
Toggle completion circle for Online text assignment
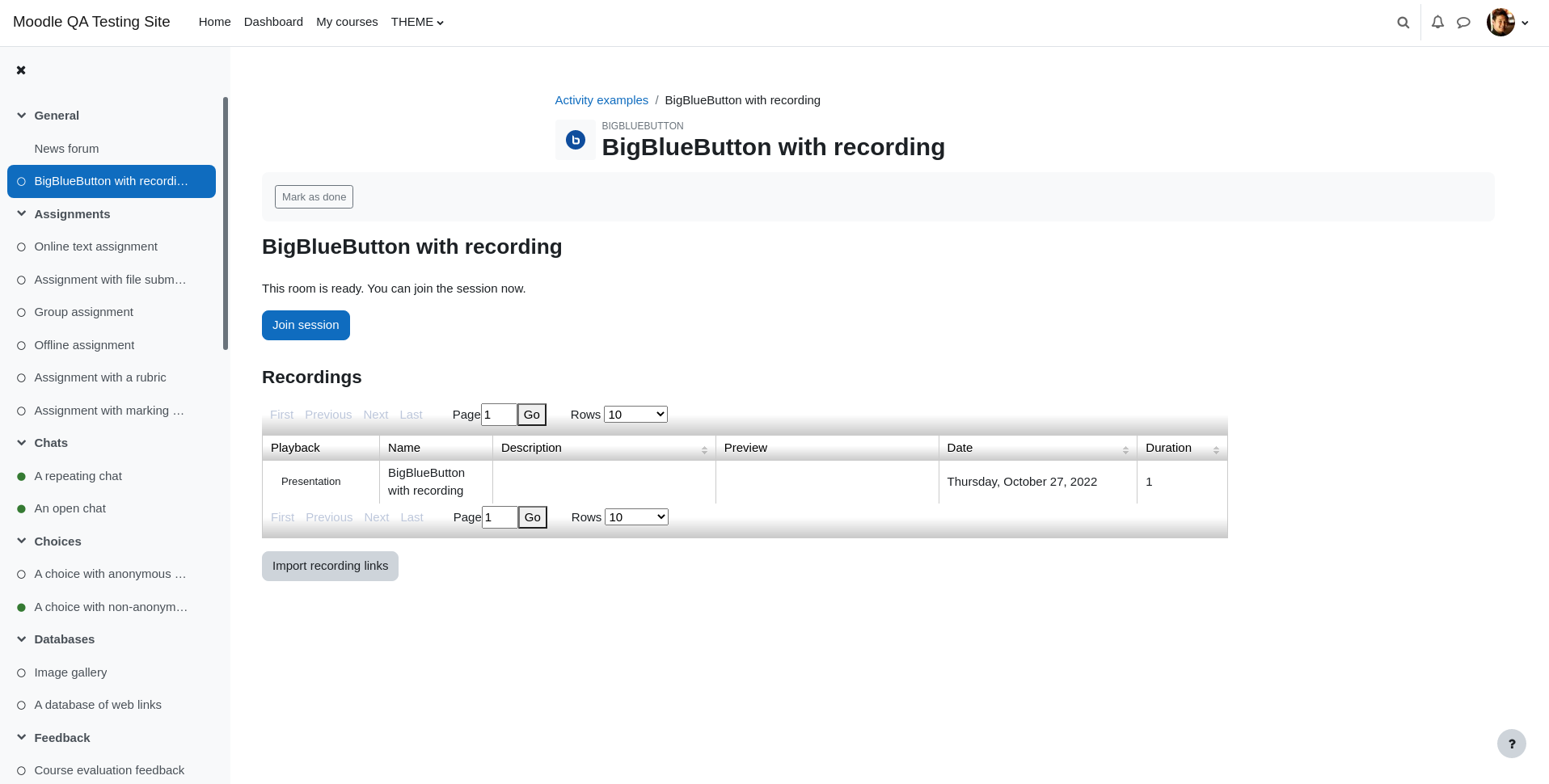coord(21,247)
